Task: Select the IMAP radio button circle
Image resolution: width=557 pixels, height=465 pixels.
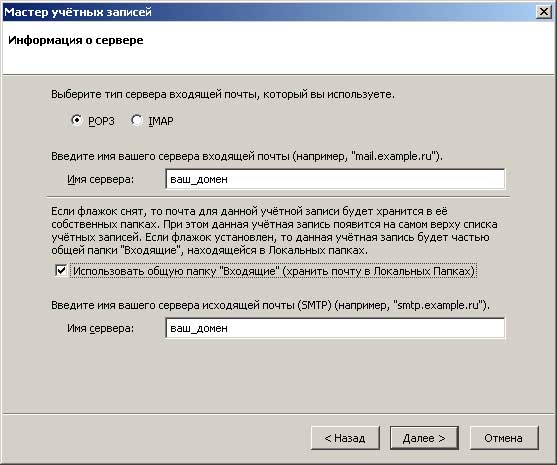Action: pyautogui.click(x=136, y=120)
